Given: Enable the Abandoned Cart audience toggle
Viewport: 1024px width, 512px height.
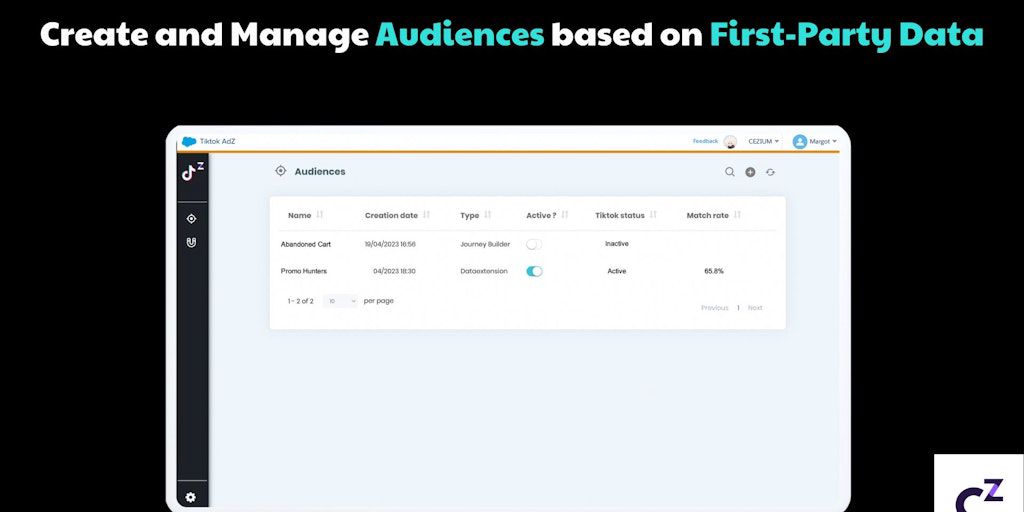Looking at the screenshot, I should (534, 244).
